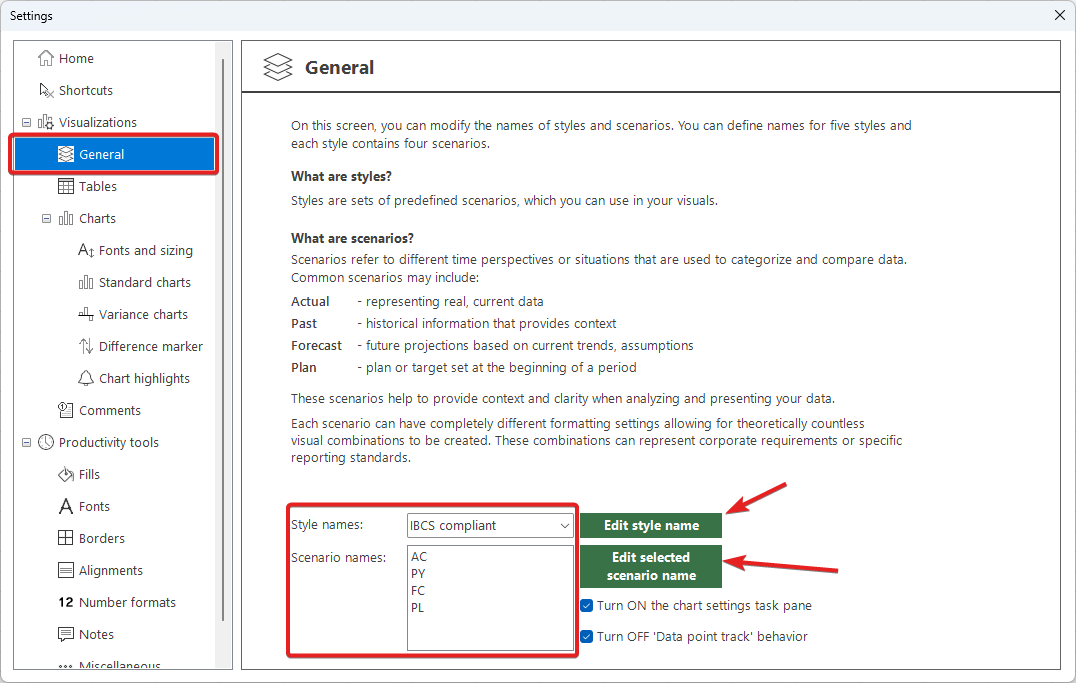This screenshot has width=1076, height=683.
Task: Select the FC scenario in list
Action: pos(418,591)
